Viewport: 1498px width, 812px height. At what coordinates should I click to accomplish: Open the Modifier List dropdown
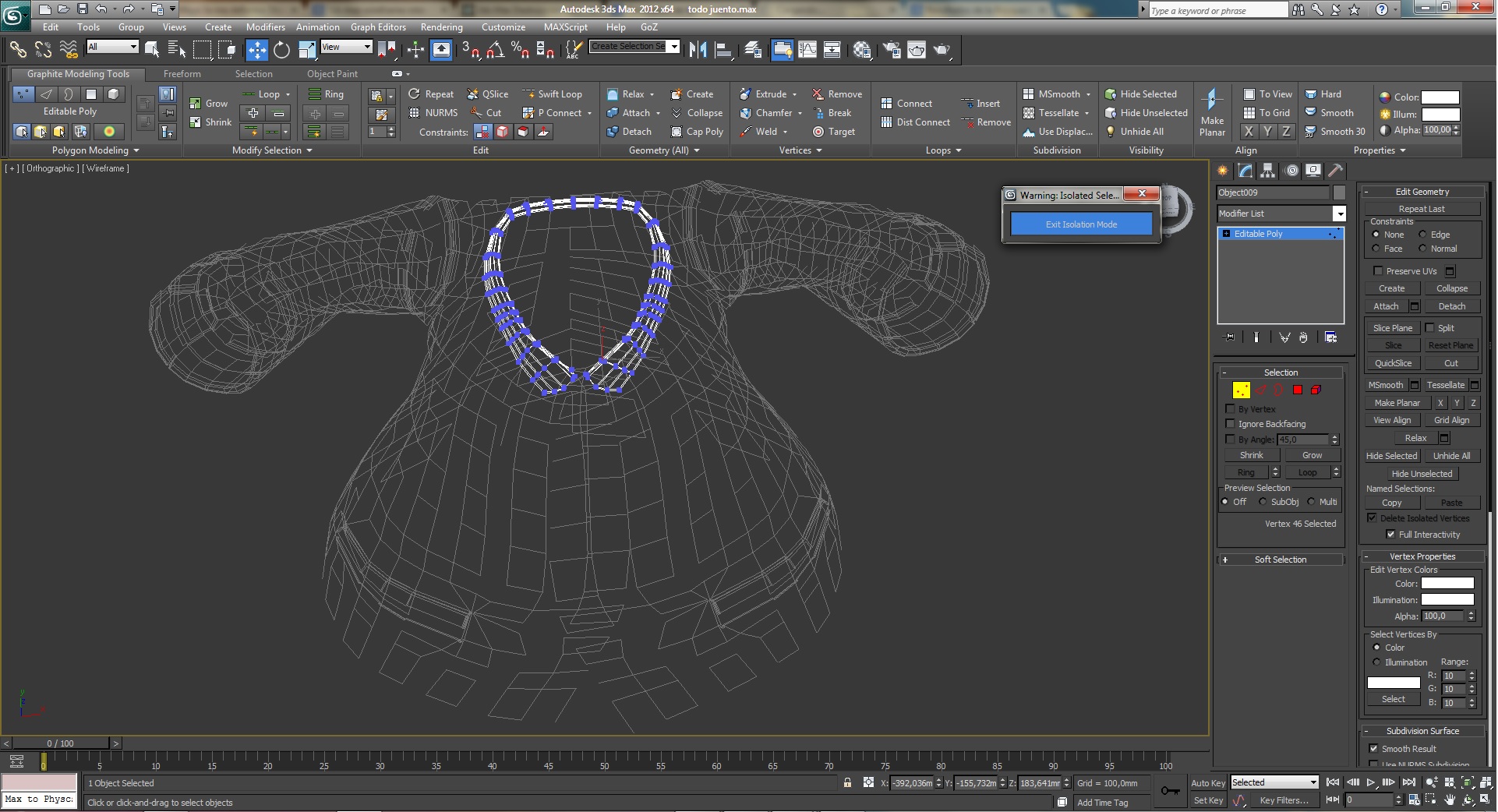point(1281,214)
